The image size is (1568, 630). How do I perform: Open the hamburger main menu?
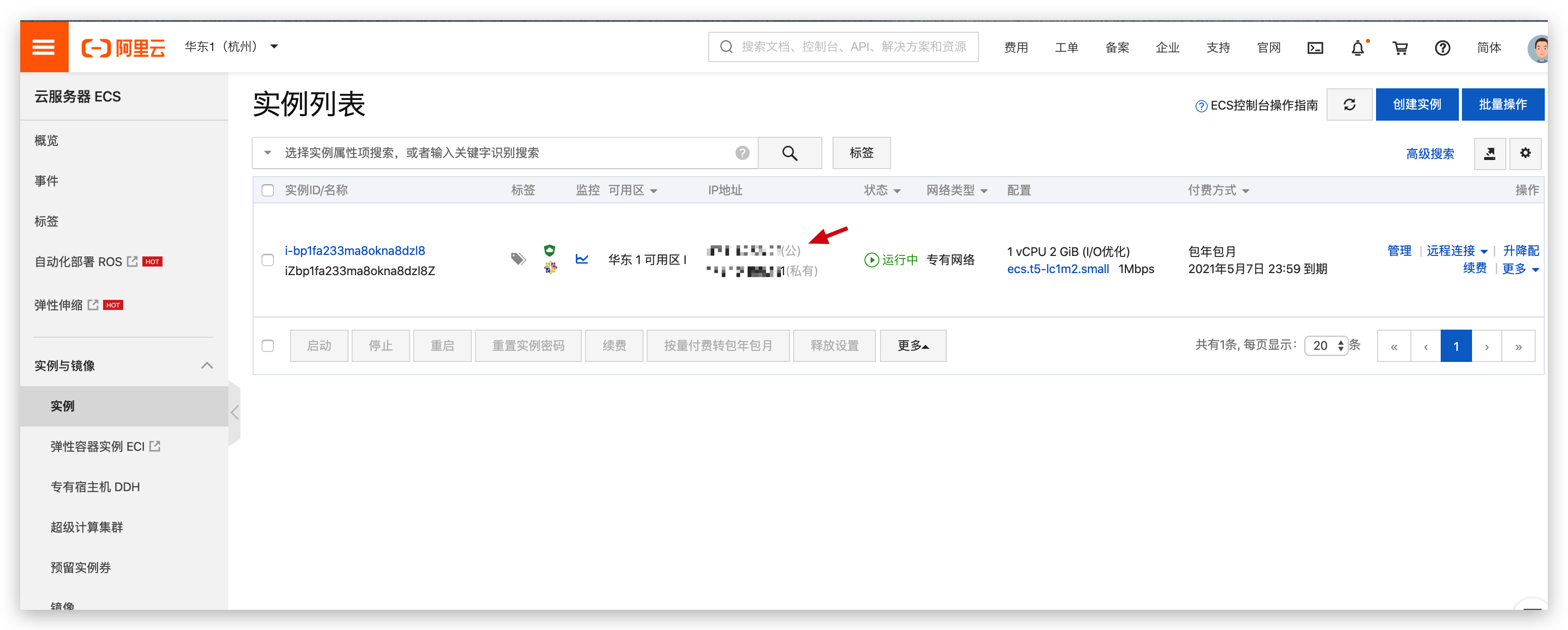(x=44, y=47)
